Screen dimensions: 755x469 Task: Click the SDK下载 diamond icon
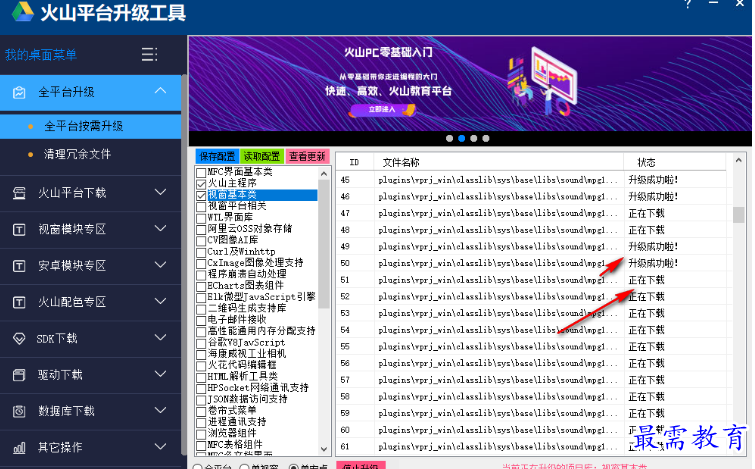click(x=19, y=339)
